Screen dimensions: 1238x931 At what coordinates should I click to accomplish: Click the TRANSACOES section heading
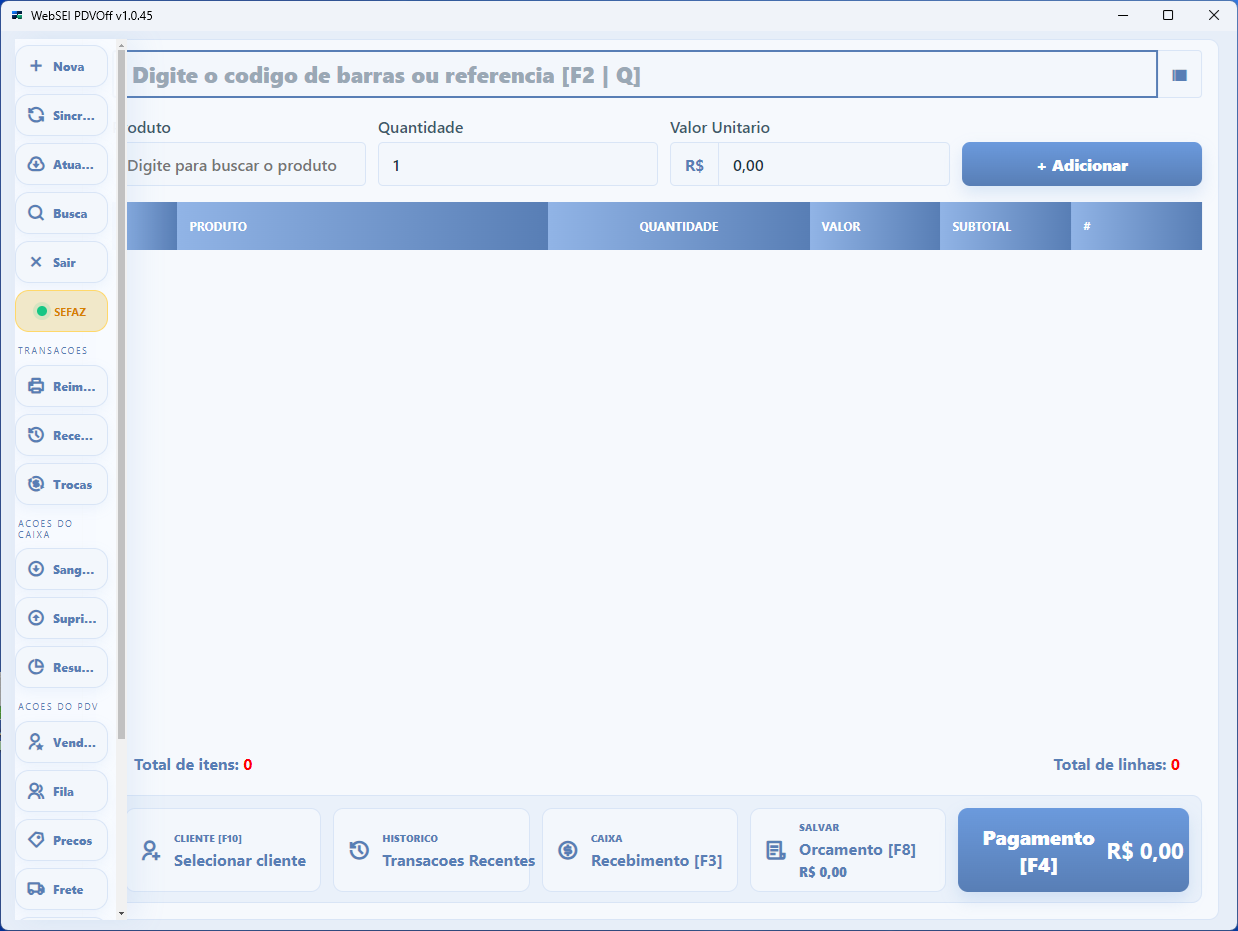pos(53,351)
